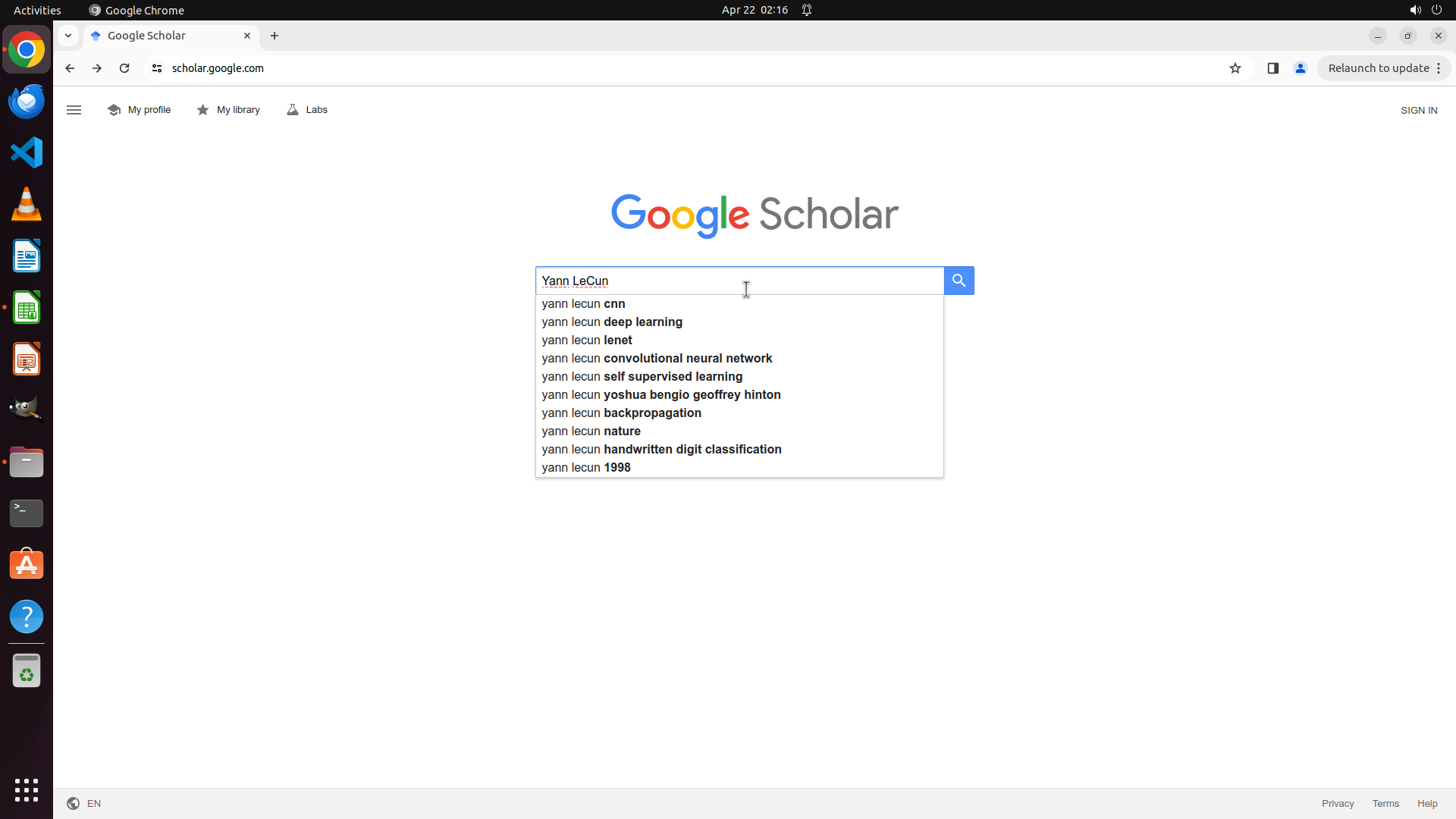Screen dimensions: 1456x819
Task: Open My library
Action: tap(228, 110)
